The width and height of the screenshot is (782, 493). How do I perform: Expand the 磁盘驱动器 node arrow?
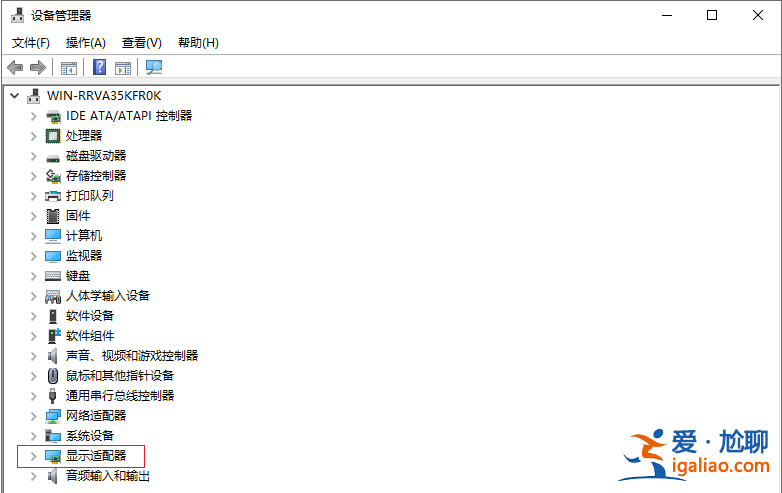point(33,156)
